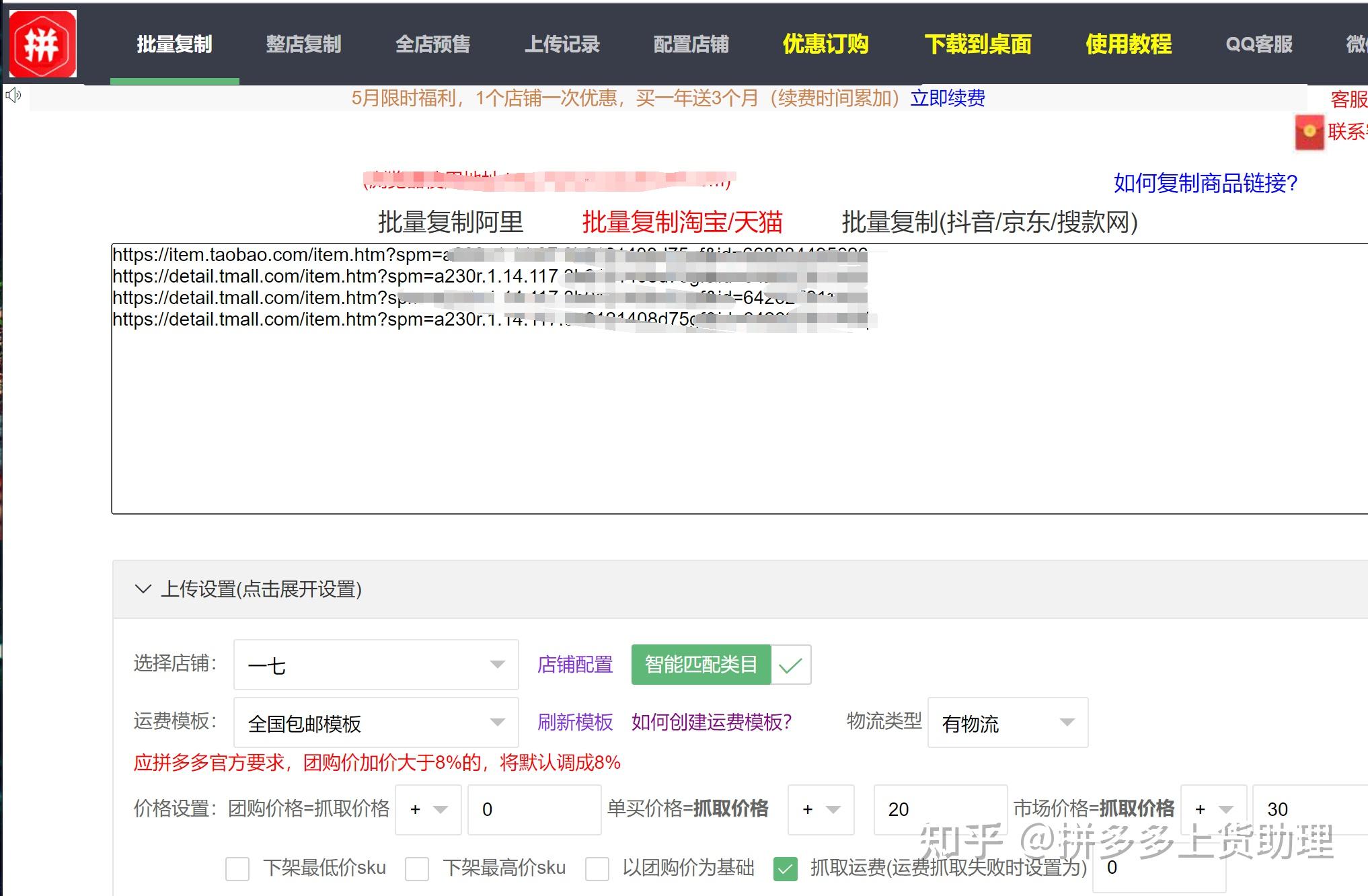The width and height of the screenshot is (1368, 896).
Task: Click the shipping fee fallback field 0
Action: [x=1160, y=868]
